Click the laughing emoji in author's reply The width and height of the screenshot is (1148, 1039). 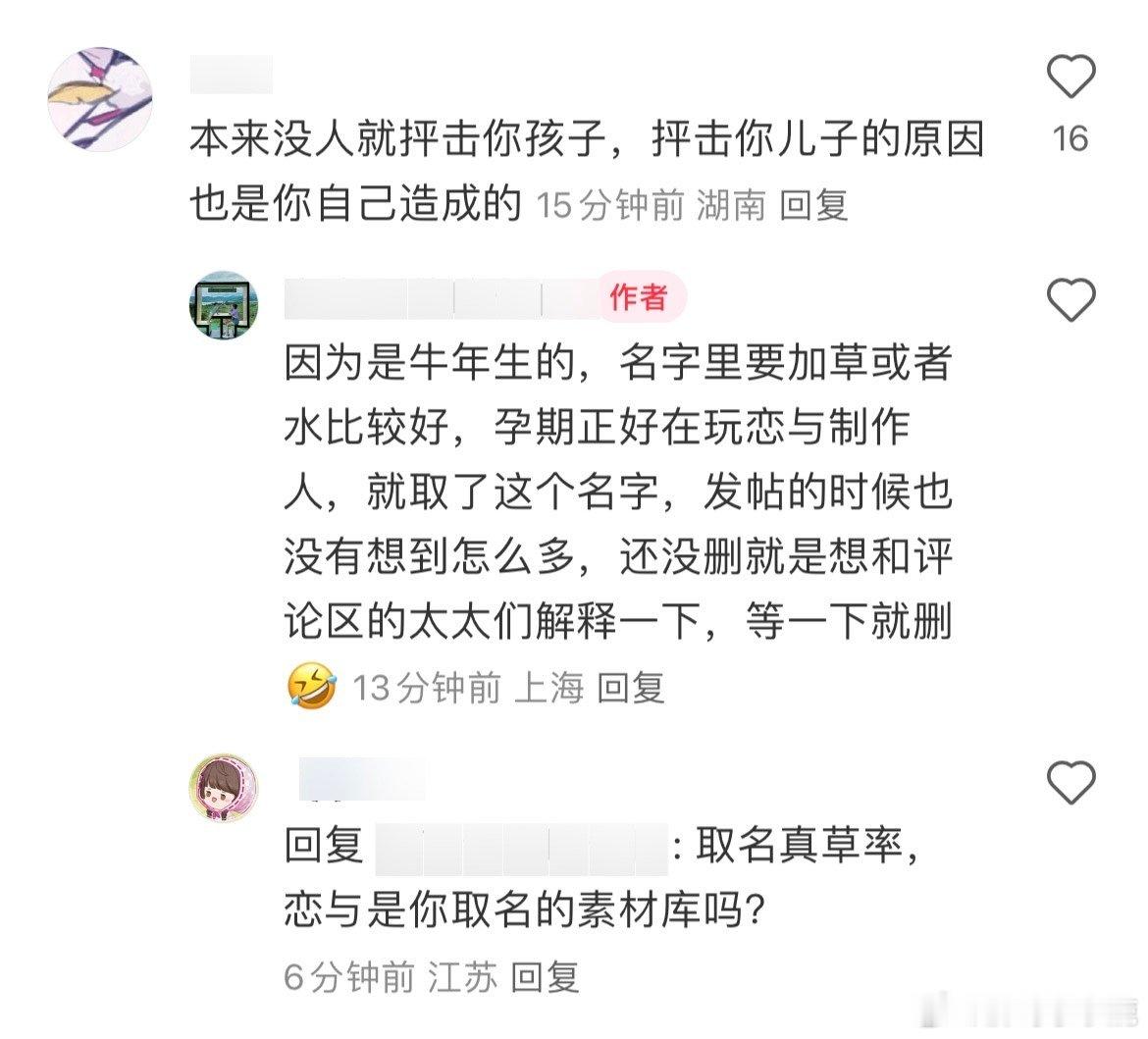click(312, 686)
